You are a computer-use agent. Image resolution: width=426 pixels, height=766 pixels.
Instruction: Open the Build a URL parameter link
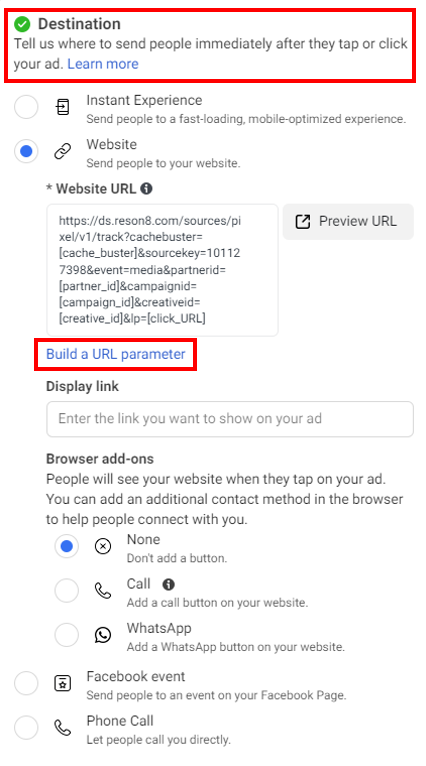116,354
